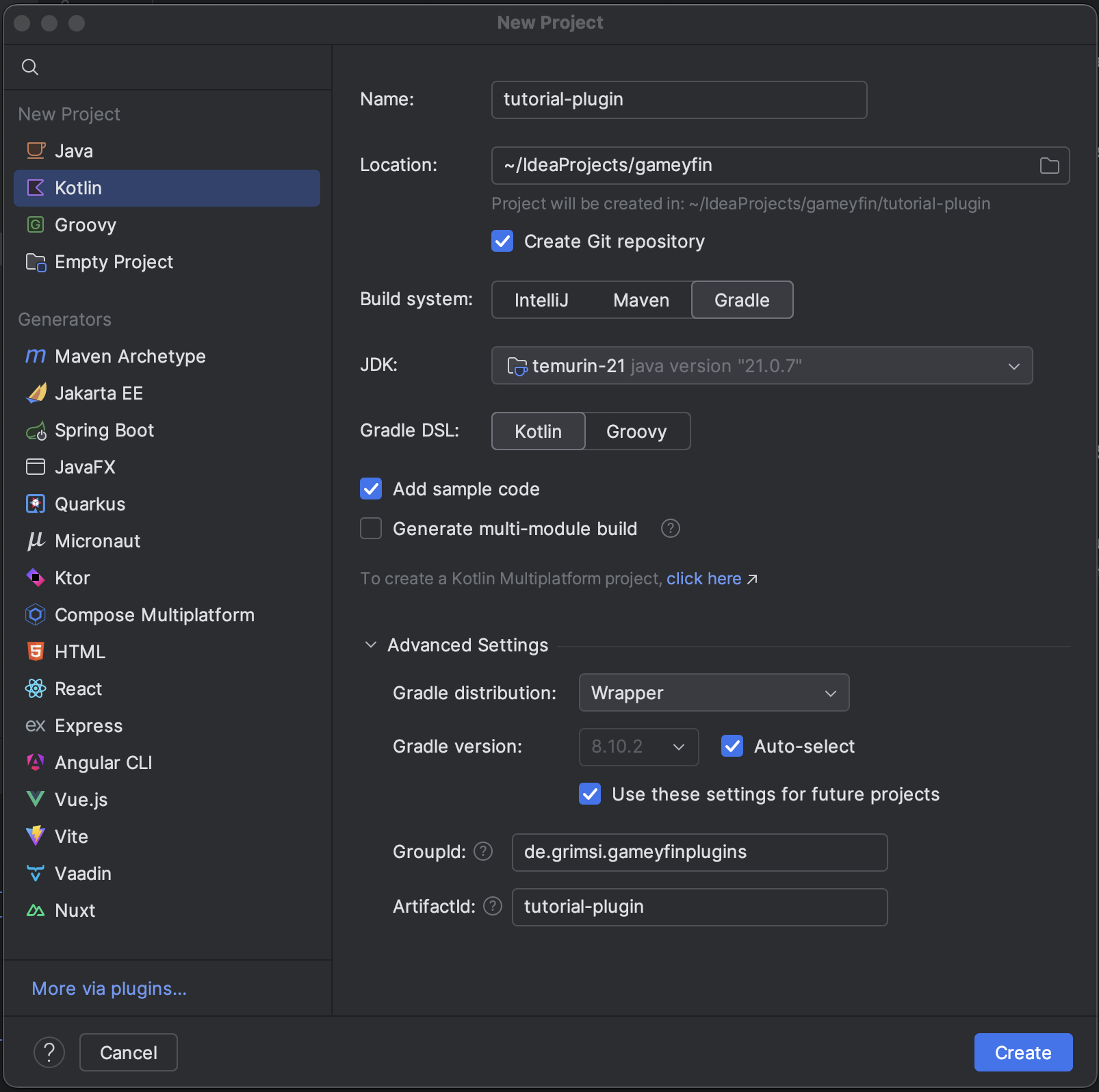Click the Vite lightning icon
This screenshot has width=1099, height=1092.
pos(36,836)
